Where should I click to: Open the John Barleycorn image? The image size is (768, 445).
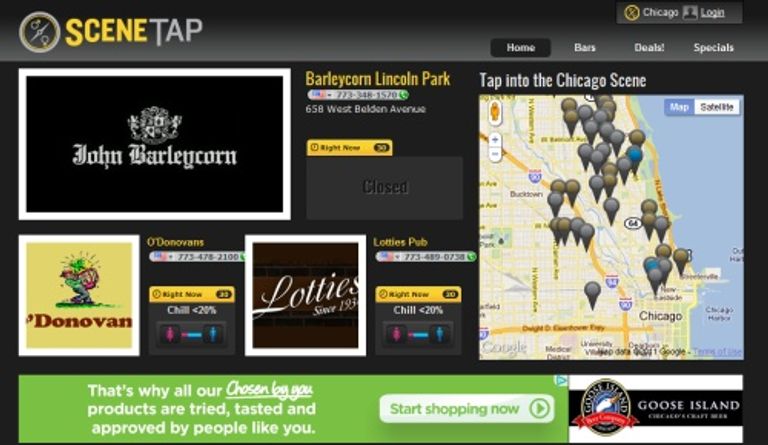point(154,144)
